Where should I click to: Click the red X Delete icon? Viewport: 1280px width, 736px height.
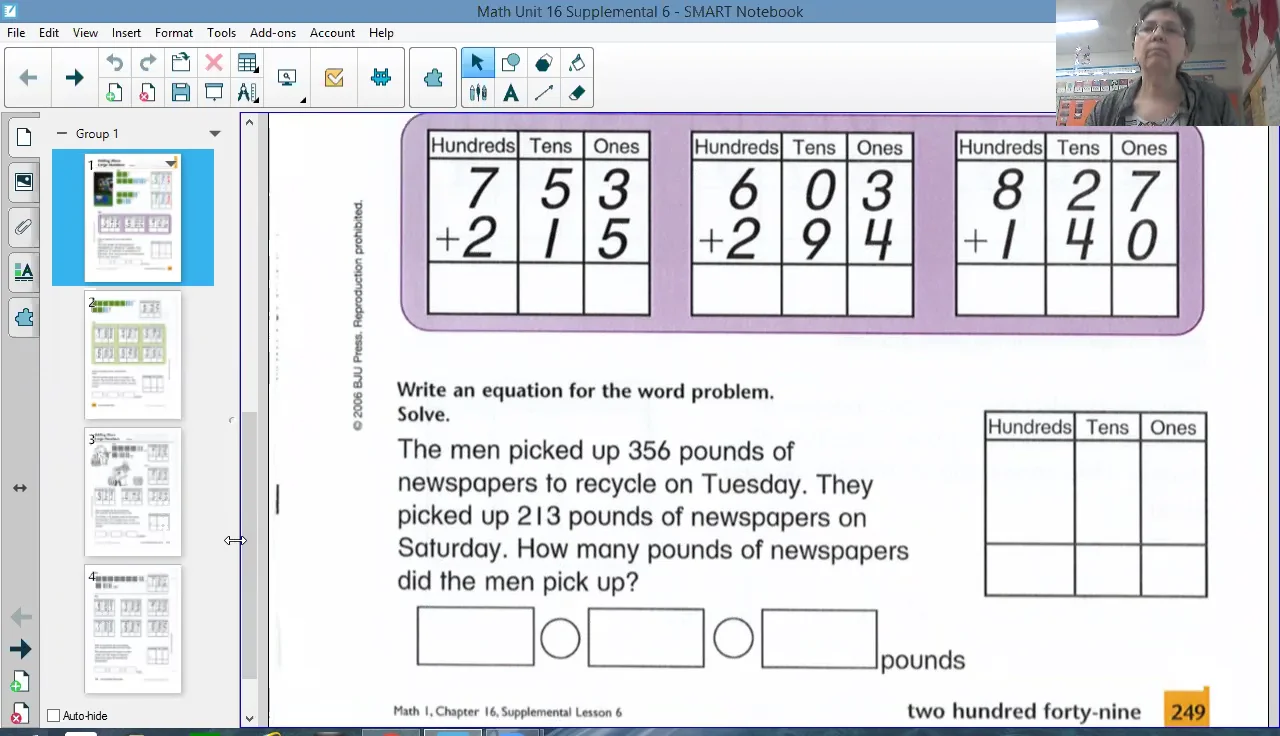coord(214,63)
